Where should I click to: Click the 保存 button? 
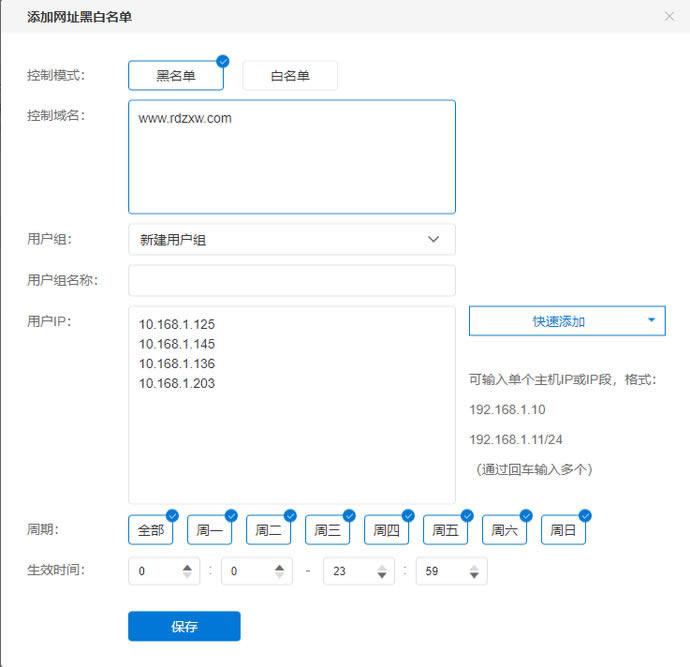tap(184, 626)
